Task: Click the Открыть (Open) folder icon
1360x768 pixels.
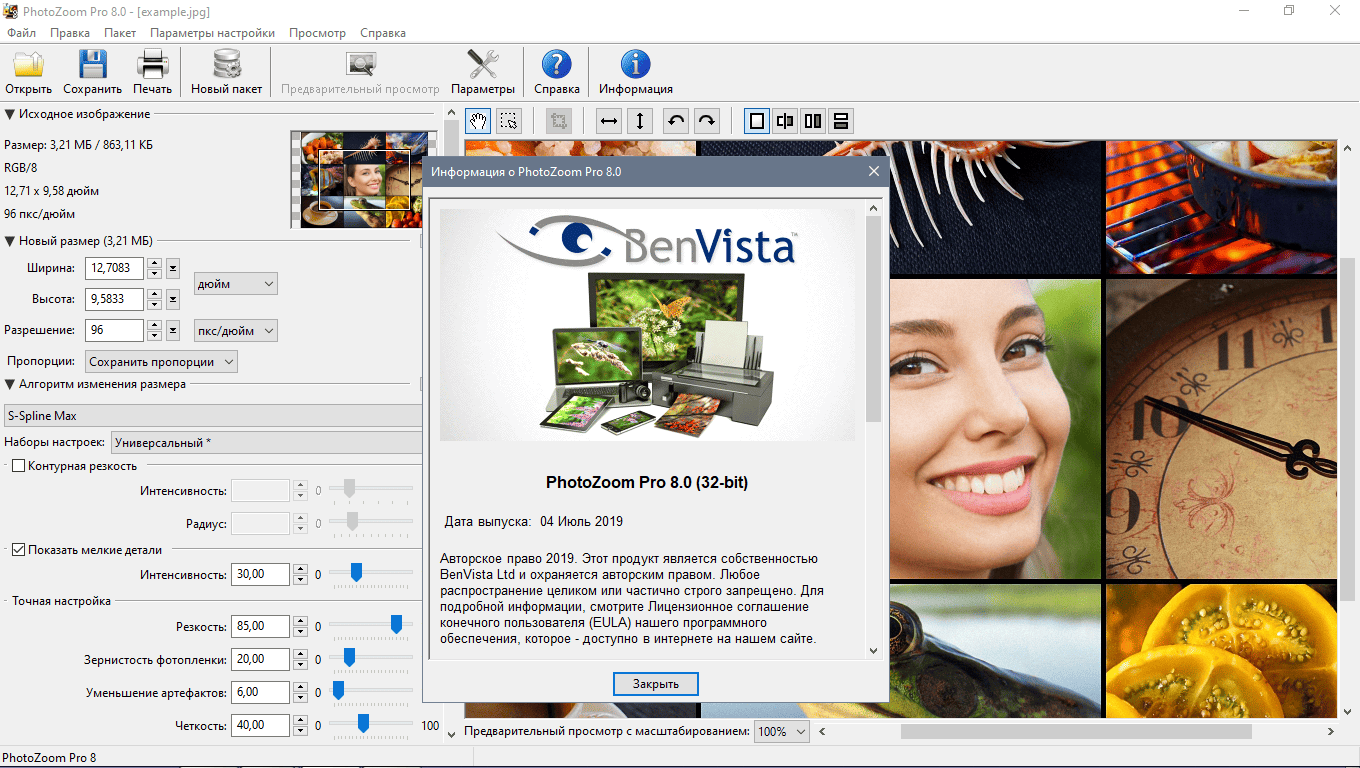Action: [28, 65]
